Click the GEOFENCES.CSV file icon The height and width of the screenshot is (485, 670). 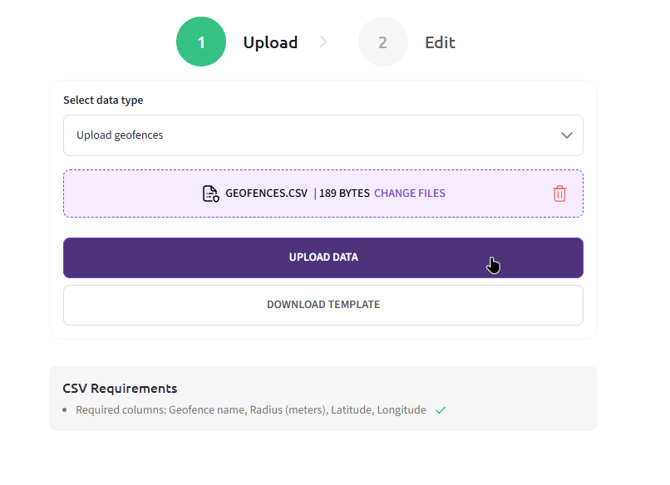pos(210,194)
